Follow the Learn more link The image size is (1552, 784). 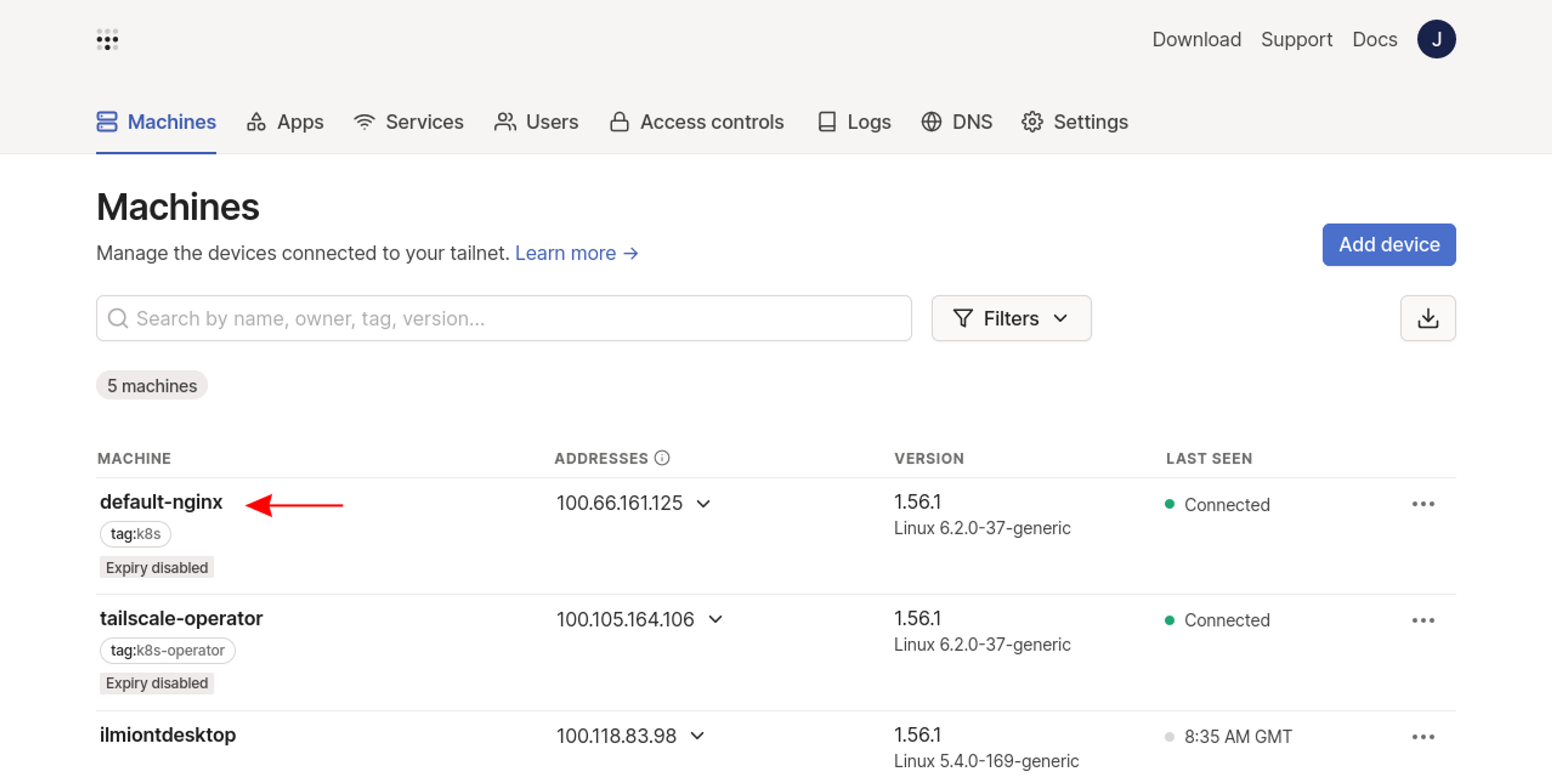click(x=576, y=254)
